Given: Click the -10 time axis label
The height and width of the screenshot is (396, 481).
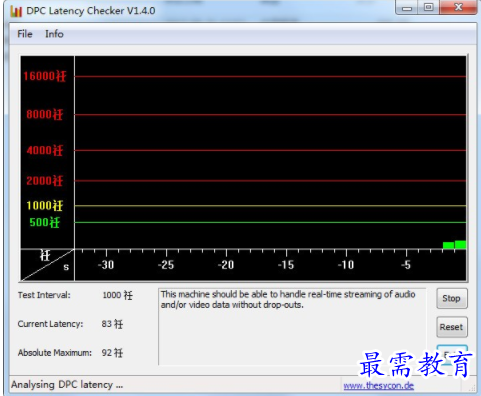Looking at the screenshot, I should pos(346,265).
